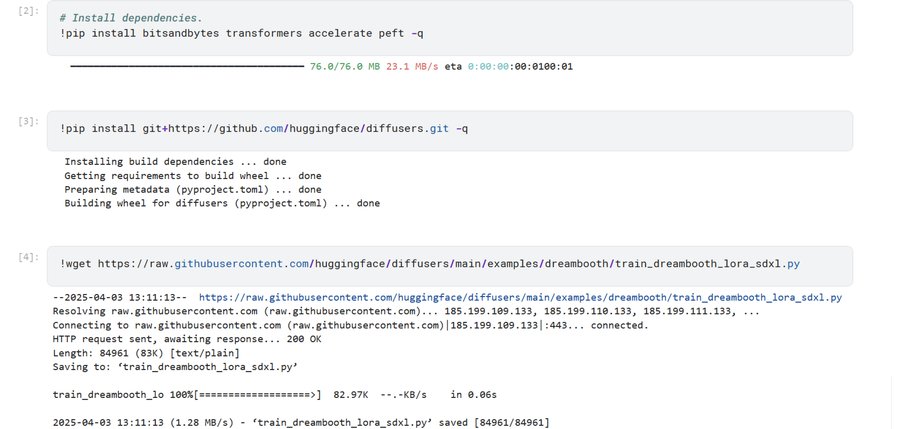900x429 pixels.
Task: Click the "Getting requirements to build wheel ... done" line
Action: click(193, 176)
